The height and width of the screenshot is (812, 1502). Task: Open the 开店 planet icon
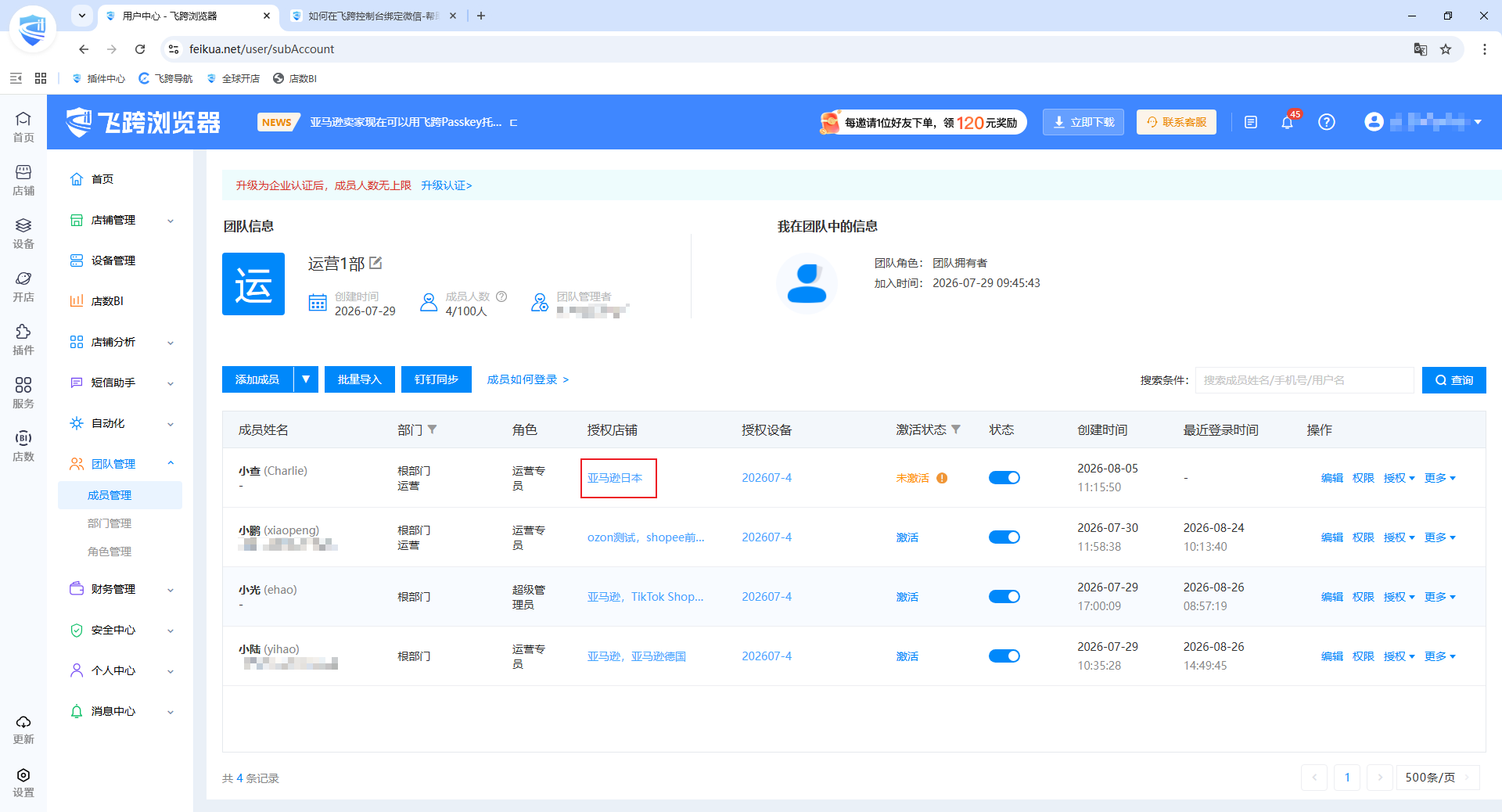[23, 286]
